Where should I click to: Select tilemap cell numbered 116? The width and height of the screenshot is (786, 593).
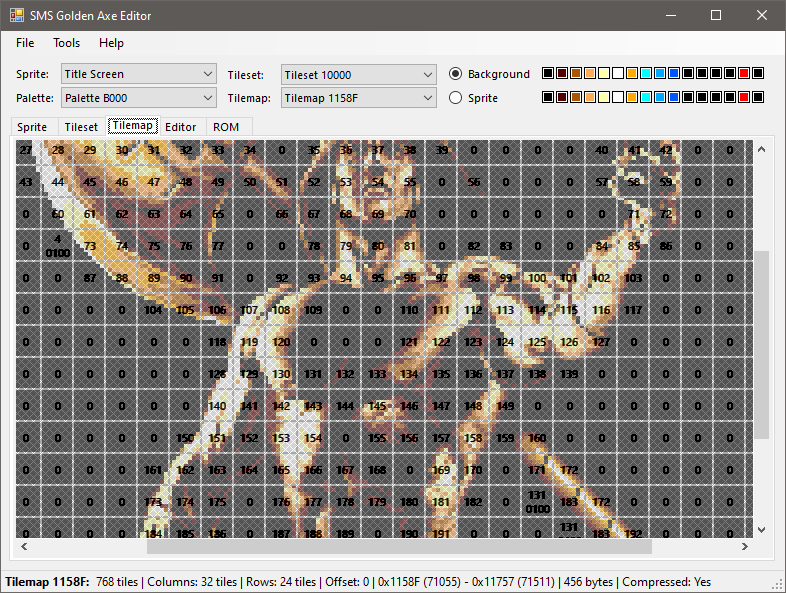tap(601, 310)
